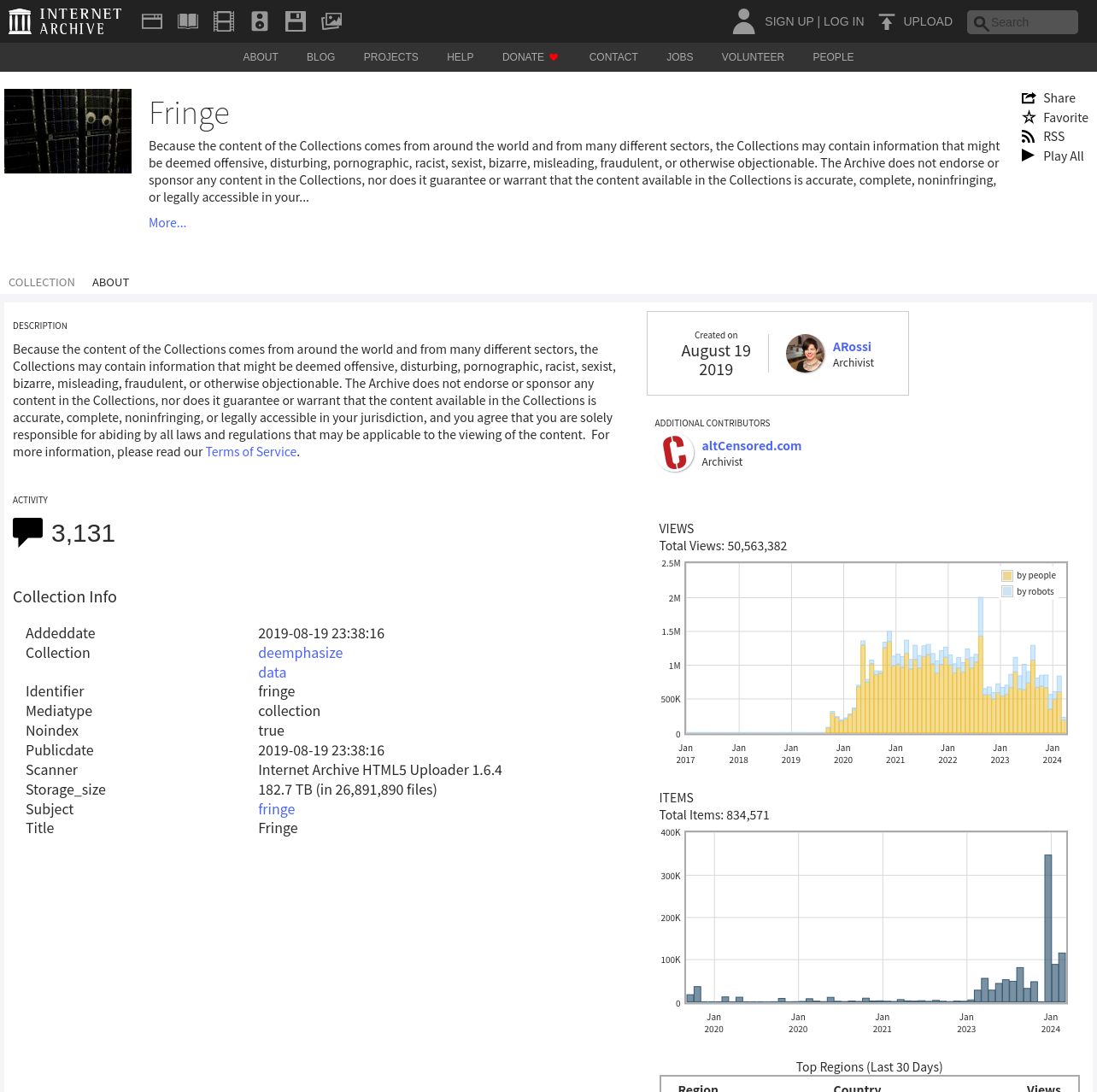Click the Play All text link
The width and height of the screenshot is (1097, 1092).
(x=1063, y=156)
